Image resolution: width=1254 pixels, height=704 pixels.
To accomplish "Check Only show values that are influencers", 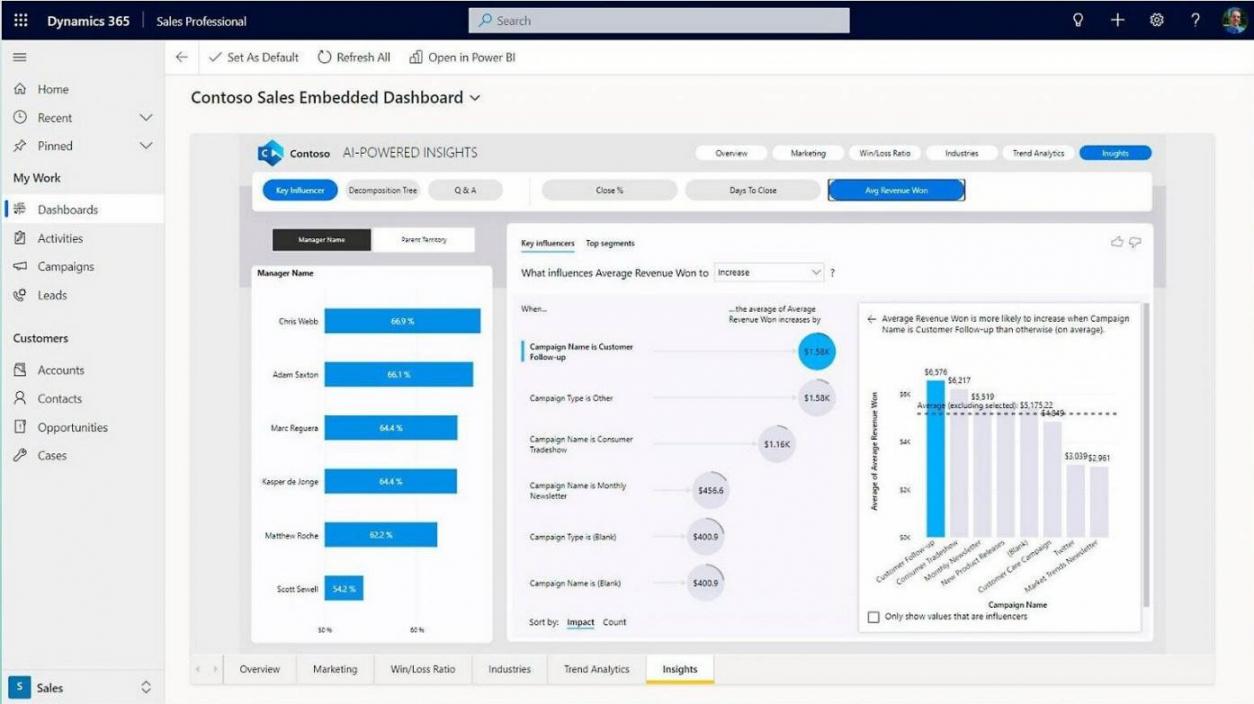I will 874,617.
